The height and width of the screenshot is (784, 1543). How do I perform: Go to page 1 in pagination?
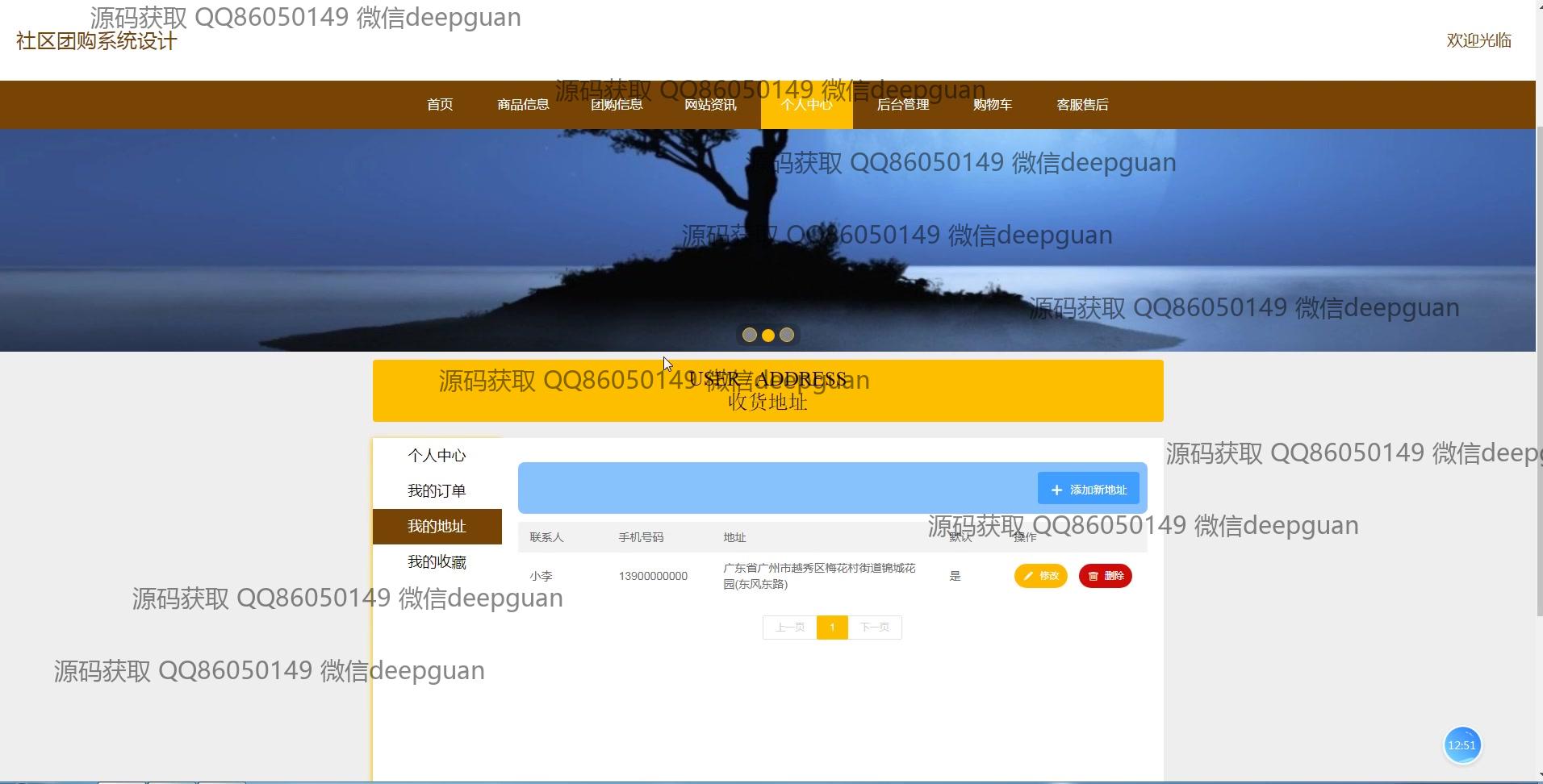pos(832,628)
